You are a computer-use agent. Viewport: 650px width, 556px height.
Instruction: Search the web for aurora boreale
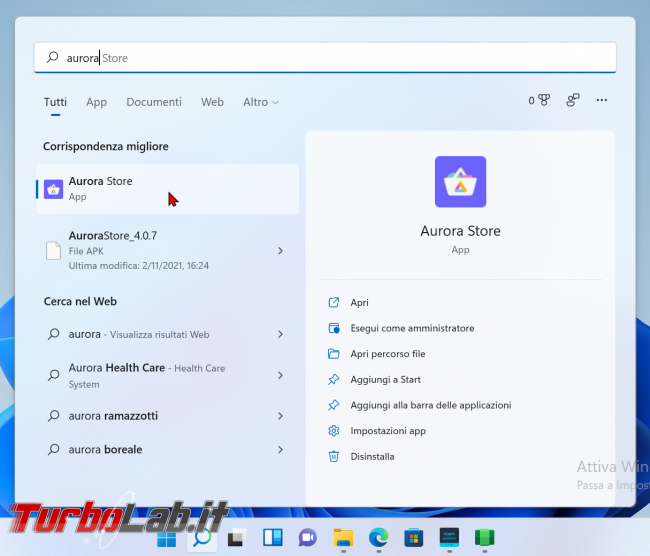(x=168, y=449)
